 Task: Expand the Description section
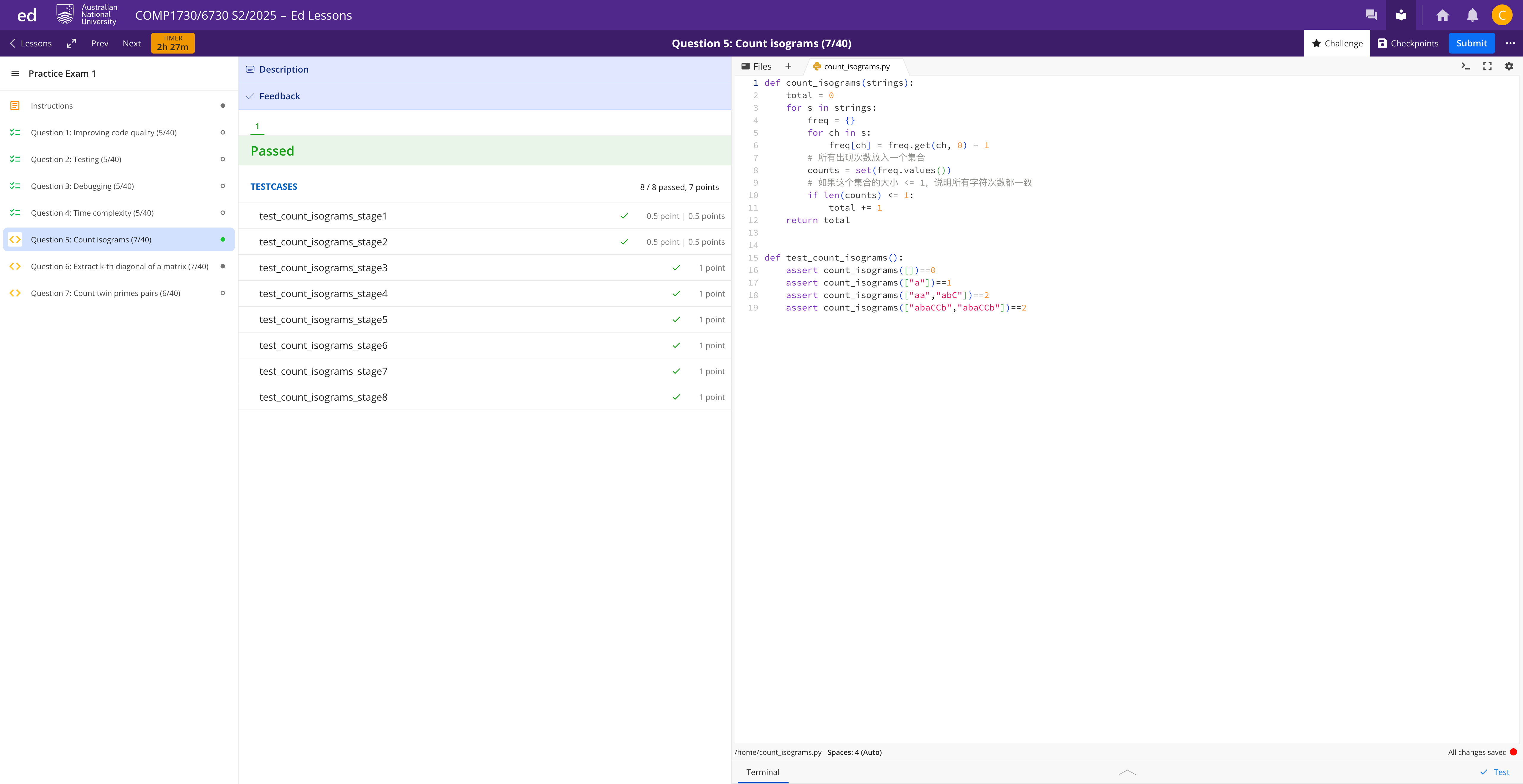click(x=485, y=69)
